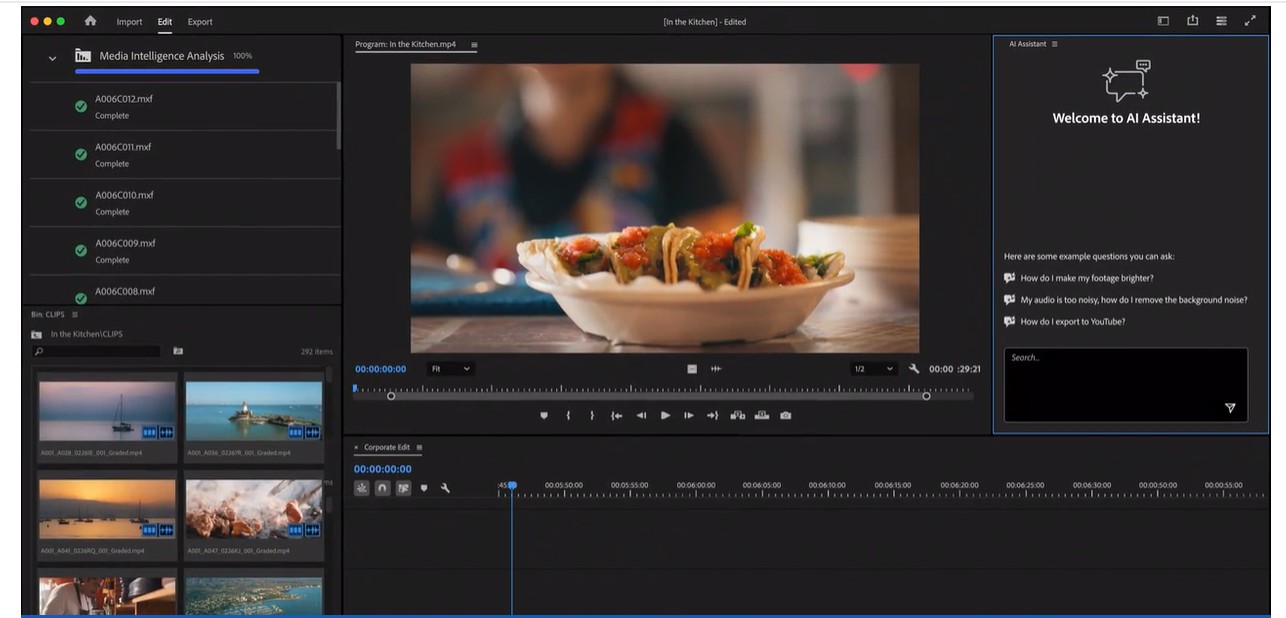Open the Program monitor panel menu
Image resolution: width=1286 pixels, height=618 pixels.
click(x=474, y=45)
